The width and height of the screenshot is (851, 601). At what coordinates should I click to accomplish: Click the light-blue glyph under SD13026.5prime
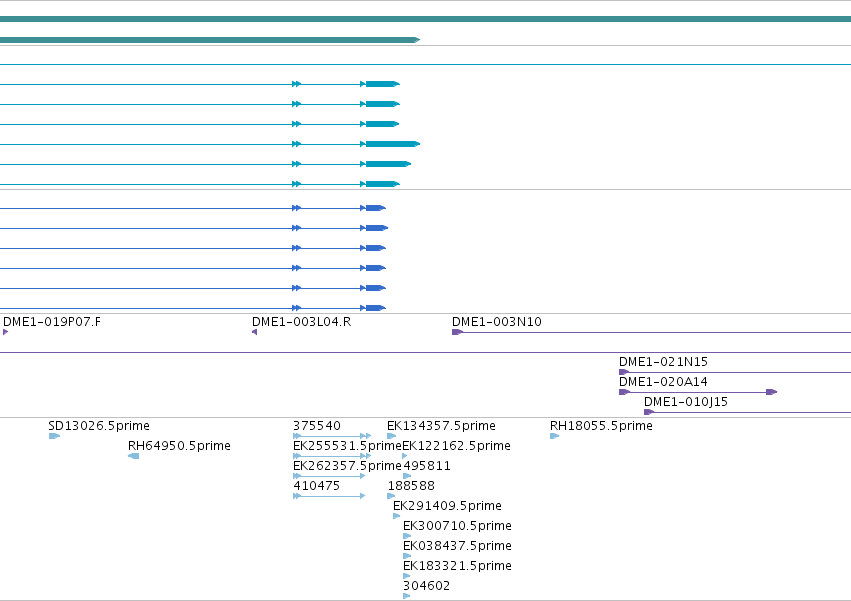point(54,436)
